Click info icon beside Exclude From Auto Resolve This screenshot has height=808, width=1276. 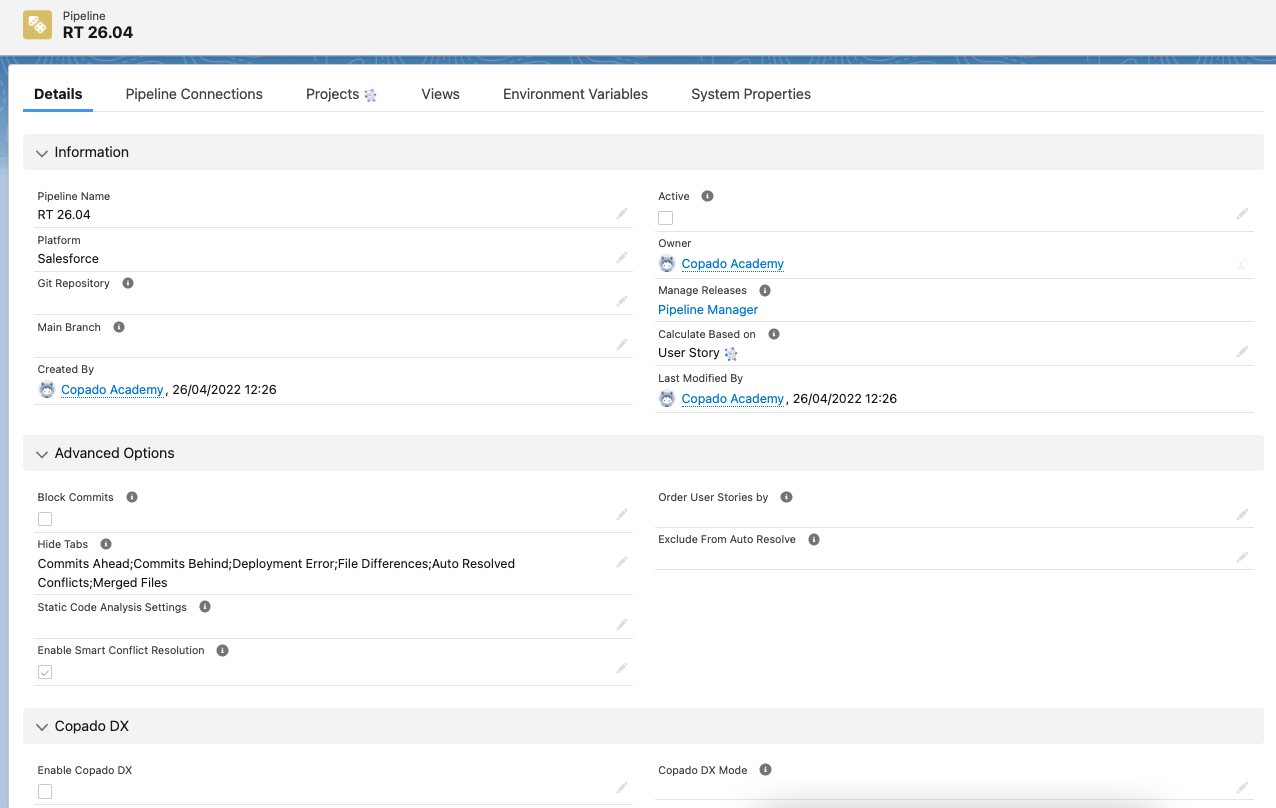(x=814, y=540)
